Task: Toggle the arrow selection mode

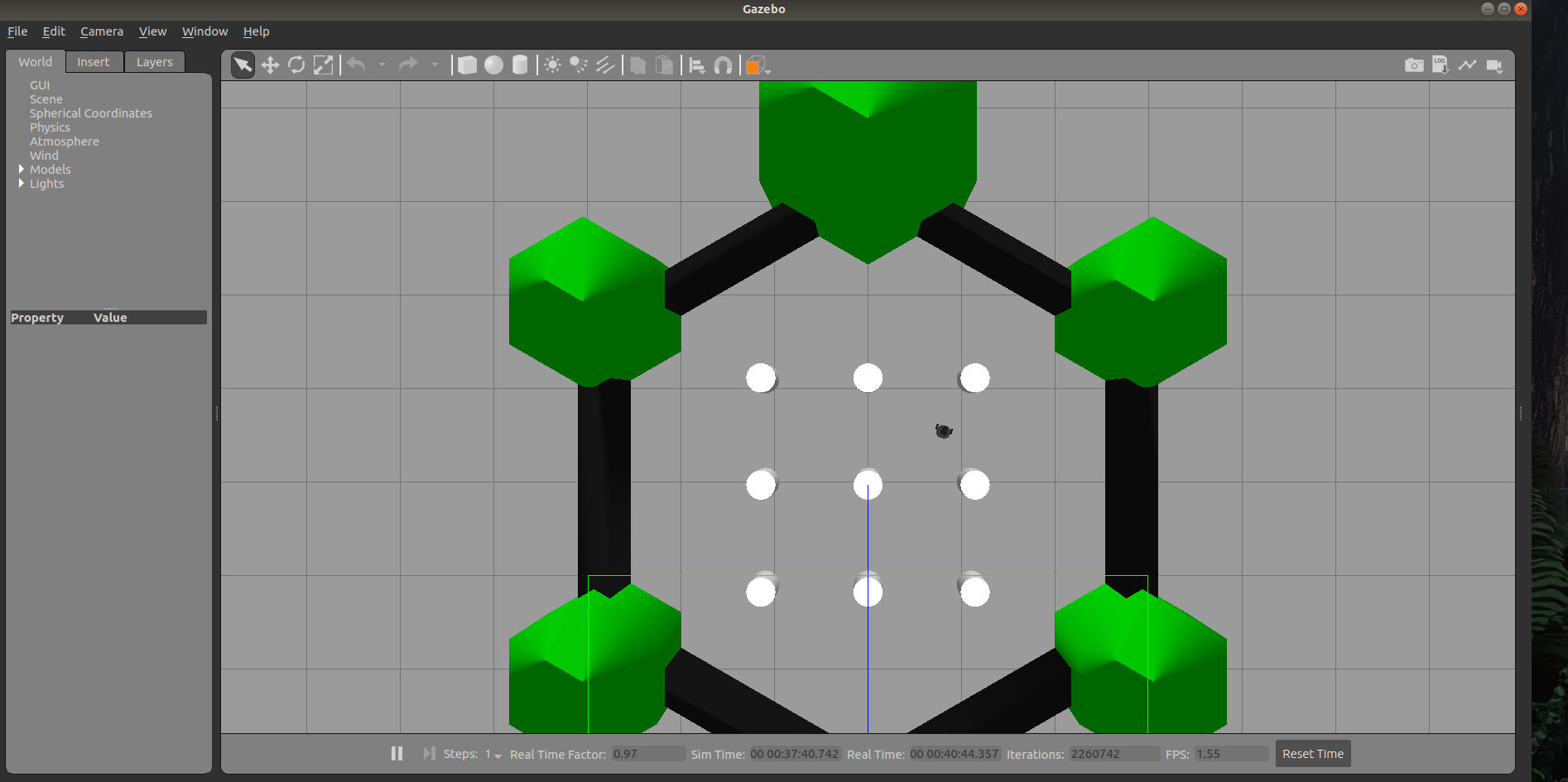Action: click(243, 64)
